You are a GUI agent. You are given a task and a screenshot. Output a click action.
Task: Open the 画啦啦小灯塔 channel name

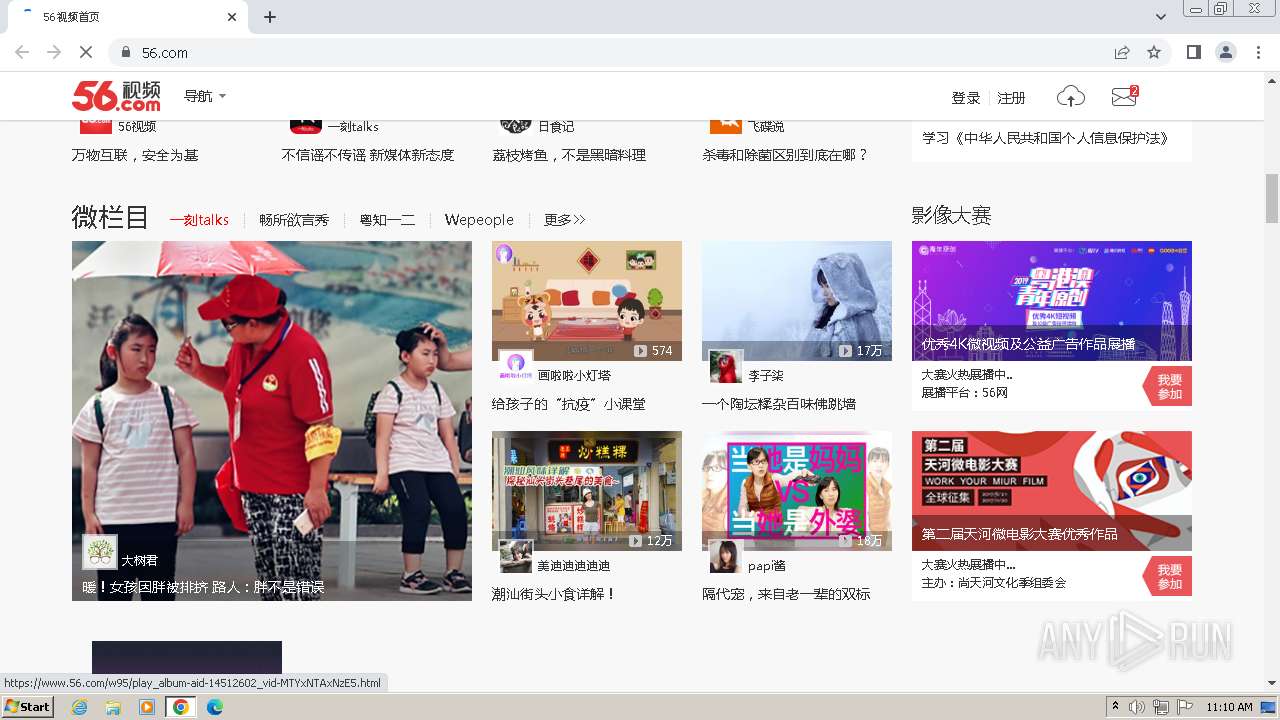coord(574,376)
